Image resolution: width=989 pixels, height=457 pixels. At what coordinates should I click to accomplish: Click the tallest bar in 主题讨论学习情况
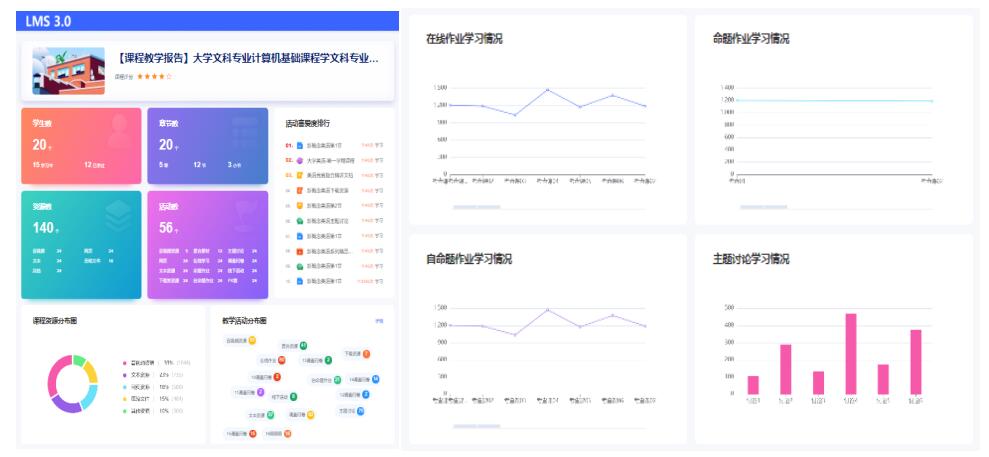tap(850, 354)
